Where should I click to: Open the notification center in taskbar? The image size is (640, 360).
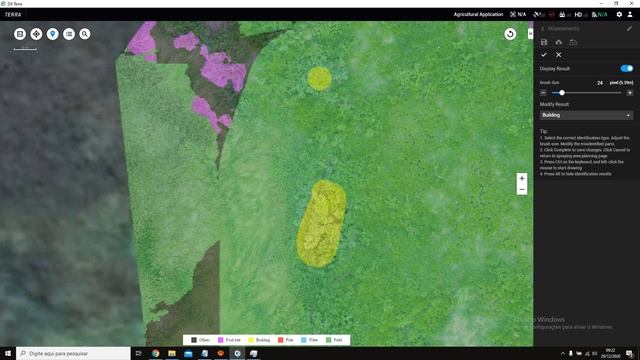coord(629,353)
